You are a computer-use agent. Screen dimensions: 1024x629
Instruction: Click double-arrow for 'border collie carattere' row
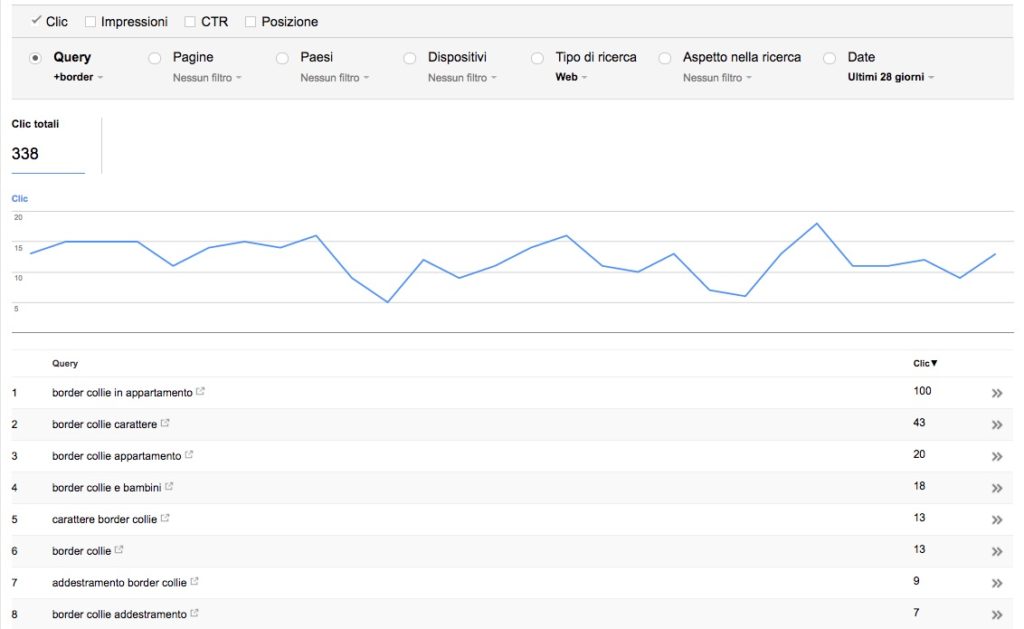[997, 425]
